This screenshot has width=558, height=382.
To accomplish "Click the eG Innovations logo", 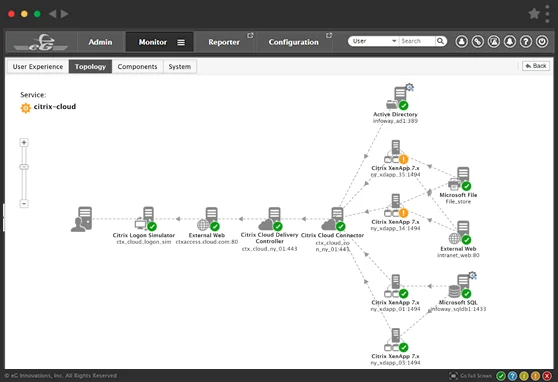I will pyautogui.click(x=41, y=42).
